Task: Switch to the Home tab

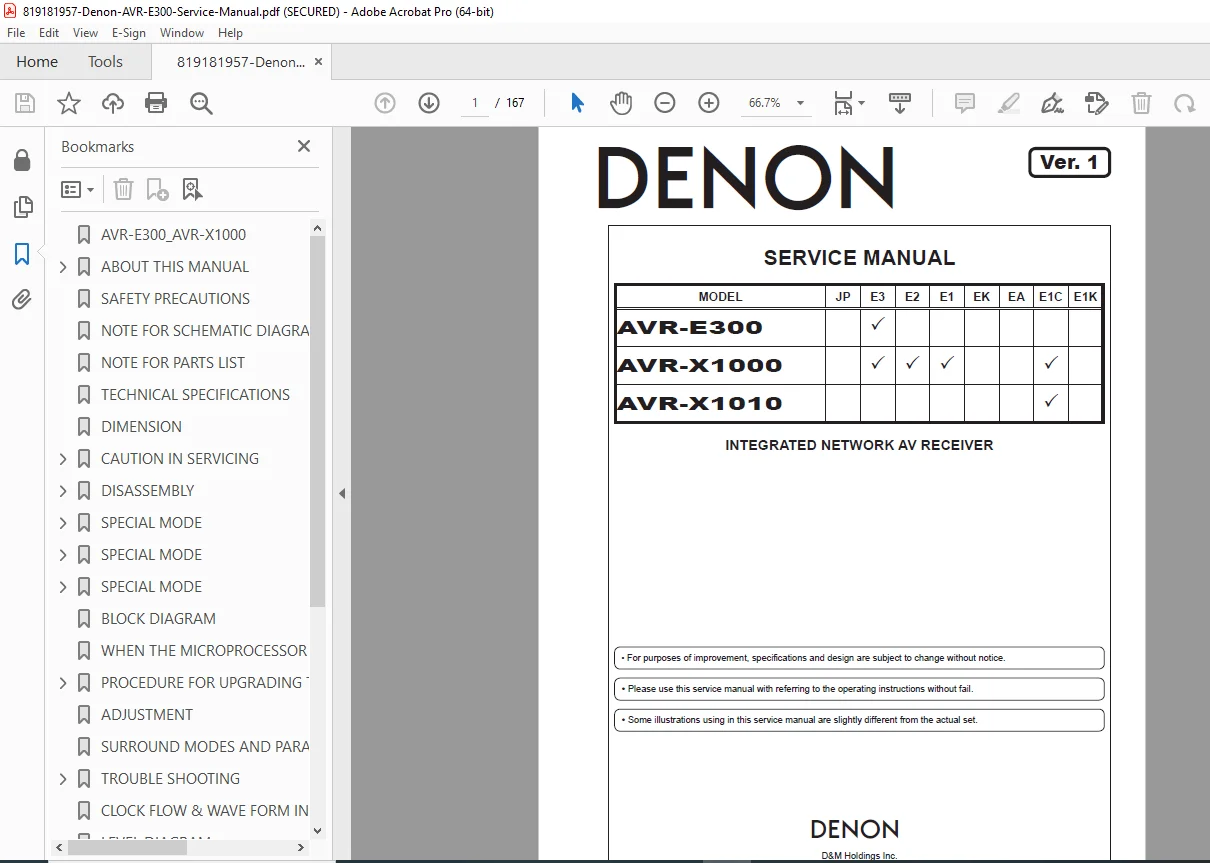Action: [x=37, y=62]
